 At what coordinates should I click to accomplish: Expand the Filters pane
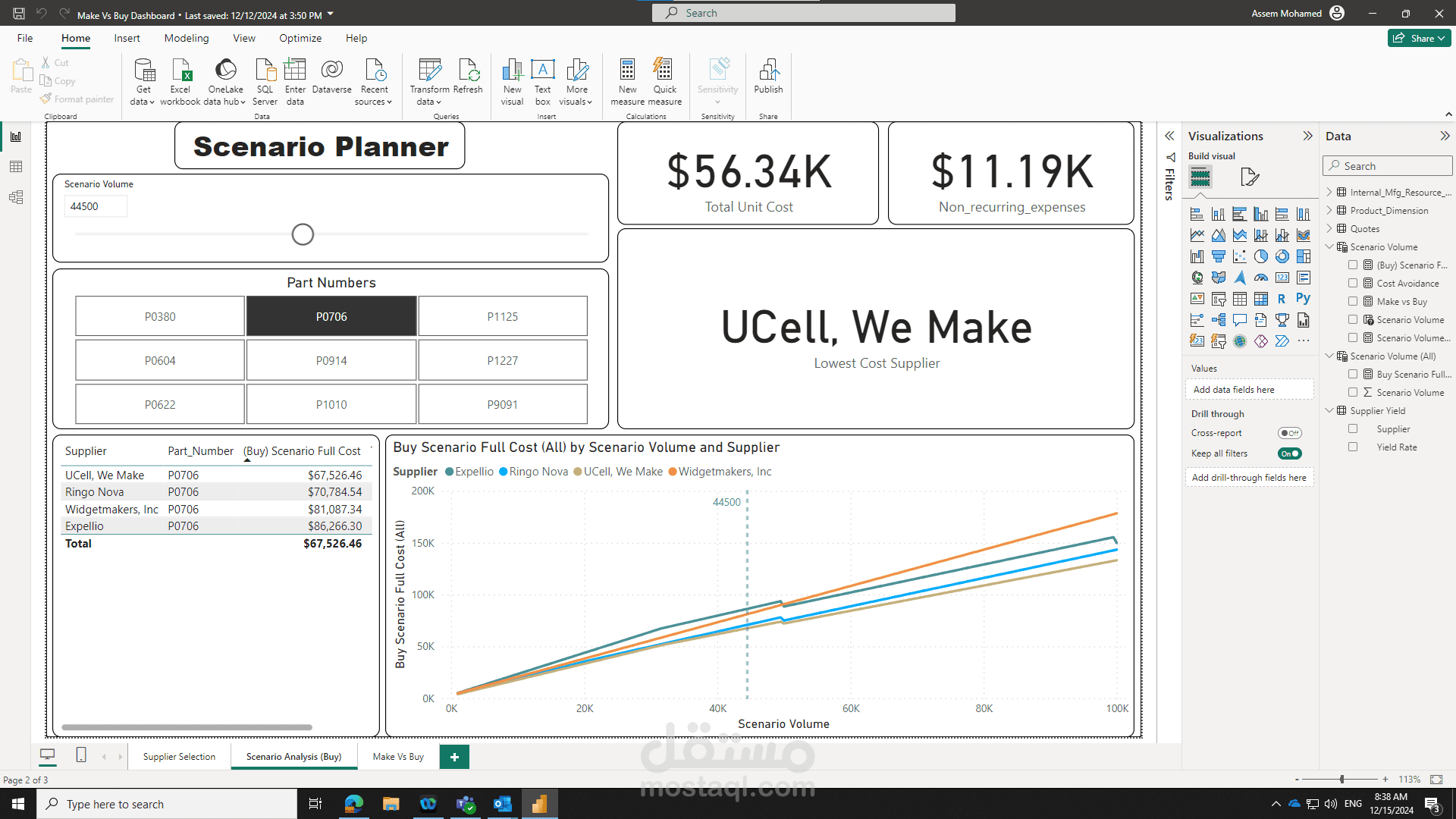(1169, 136)
